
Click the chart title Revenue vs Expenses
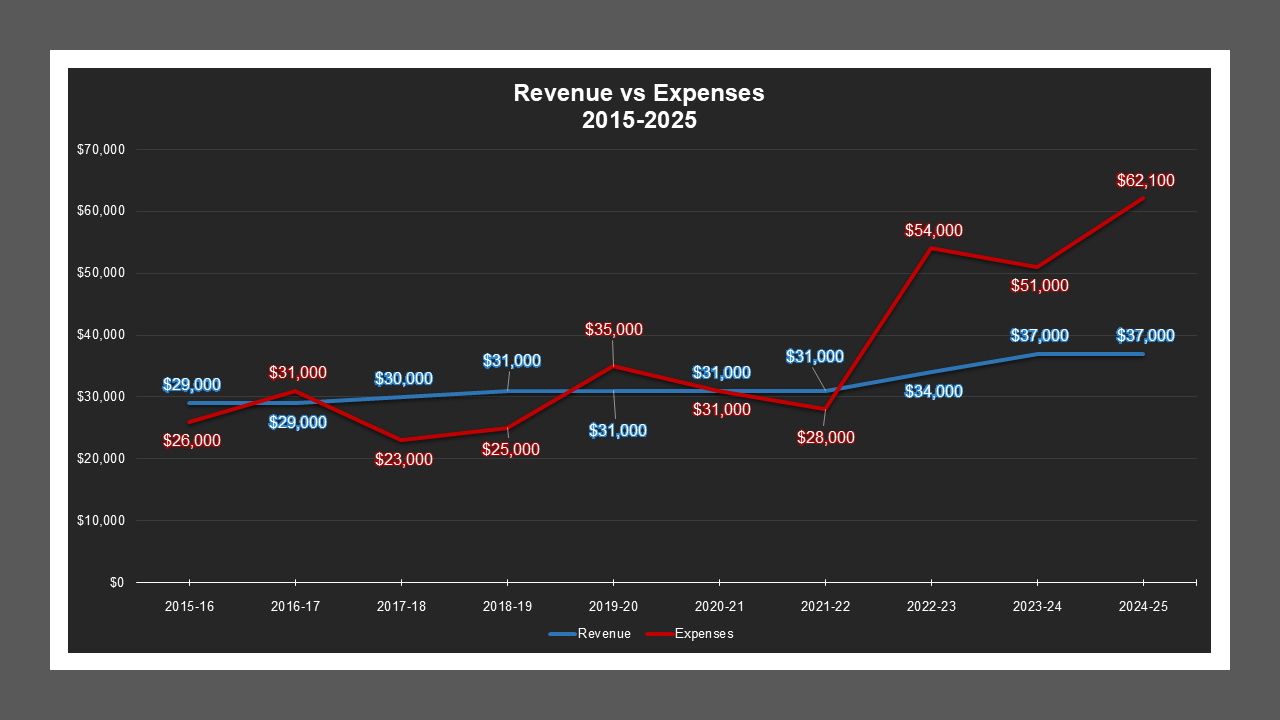coord(638,93)
